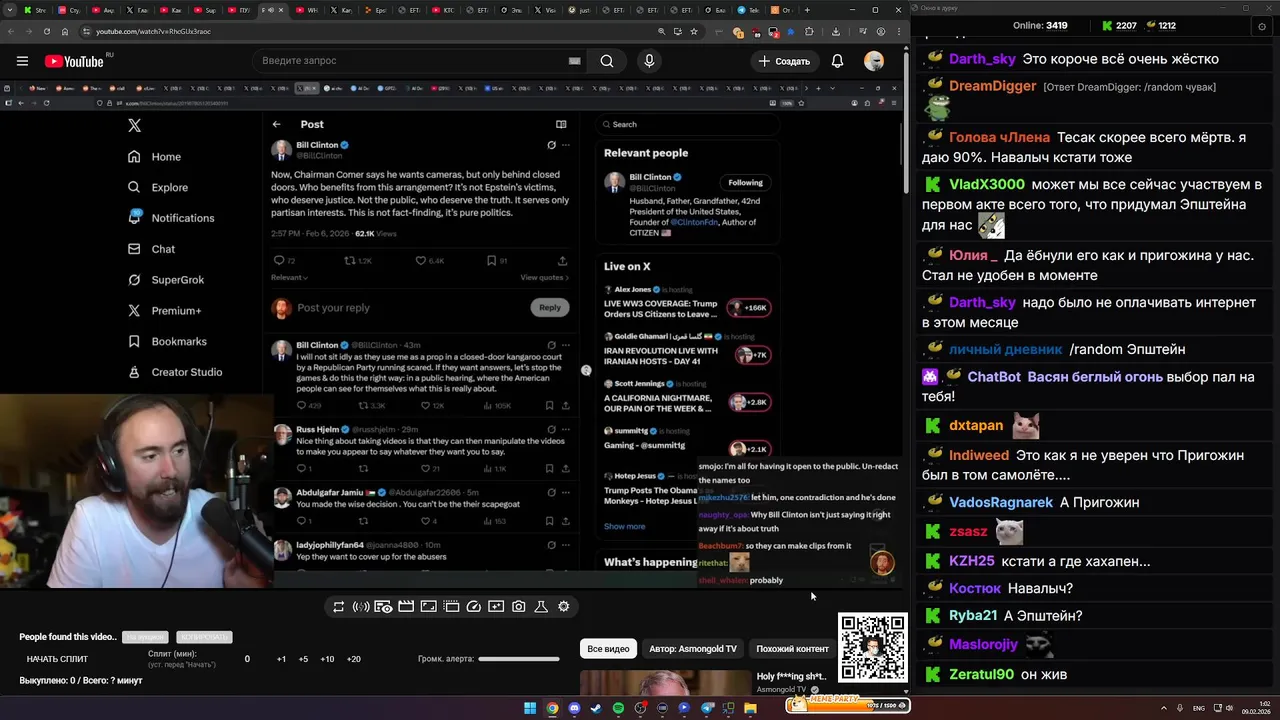This screenshot has width=1280, height=720.
Task: Open Spotify from the taskbar
Action: [618, 708]
